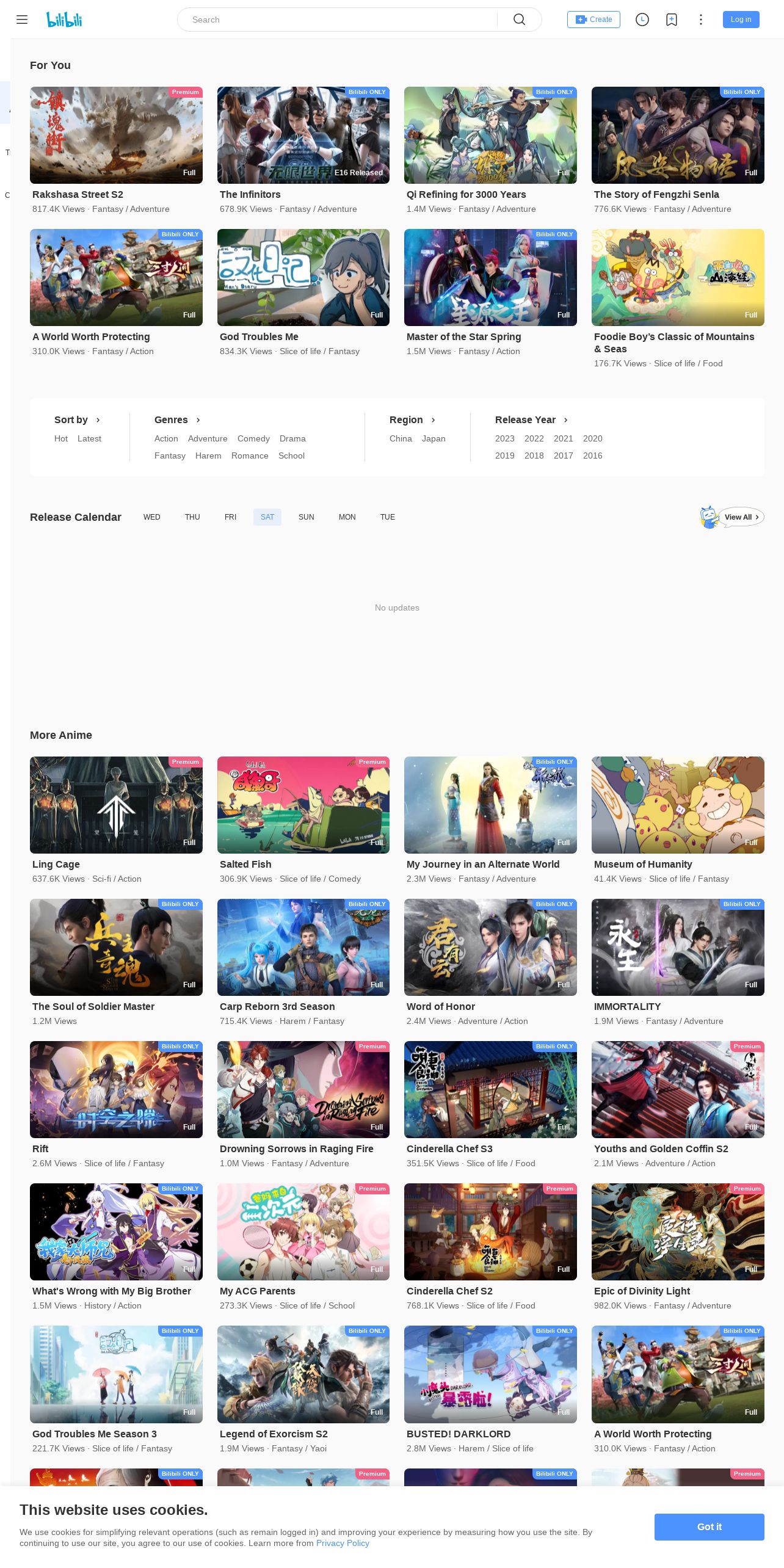
Task: Open Museum of Humanity thumbnail
Action: click(678, 805)
